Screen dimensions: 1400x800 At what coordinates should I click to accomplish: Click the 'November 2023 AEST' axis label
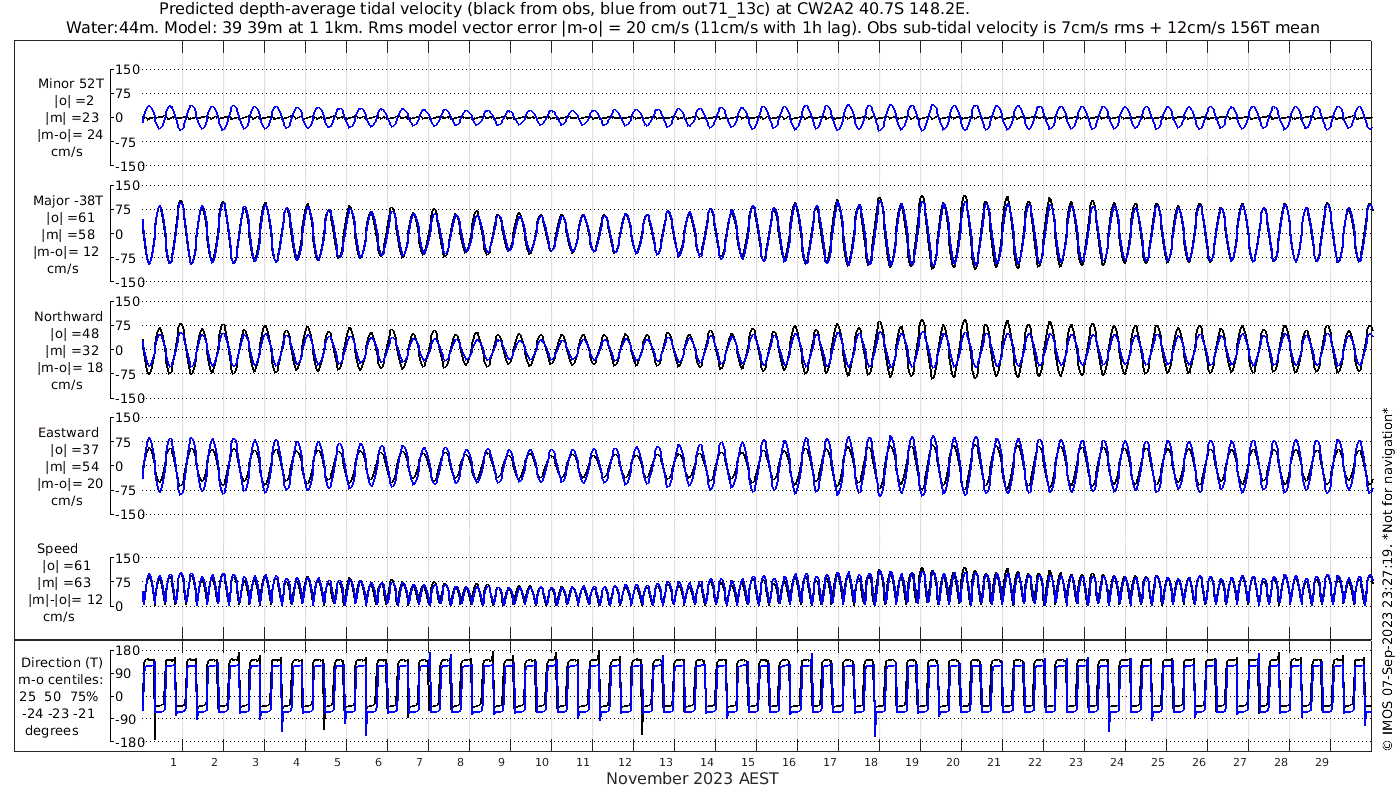[692, 779]
